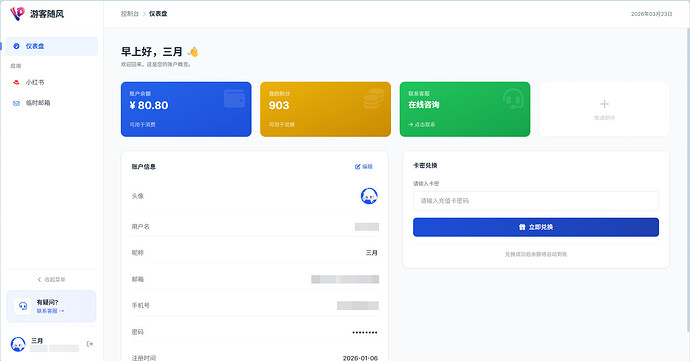Click the 联系客服 link in help box
The width and height of the screenshot is (690, 361).
(x=50, y=311)
